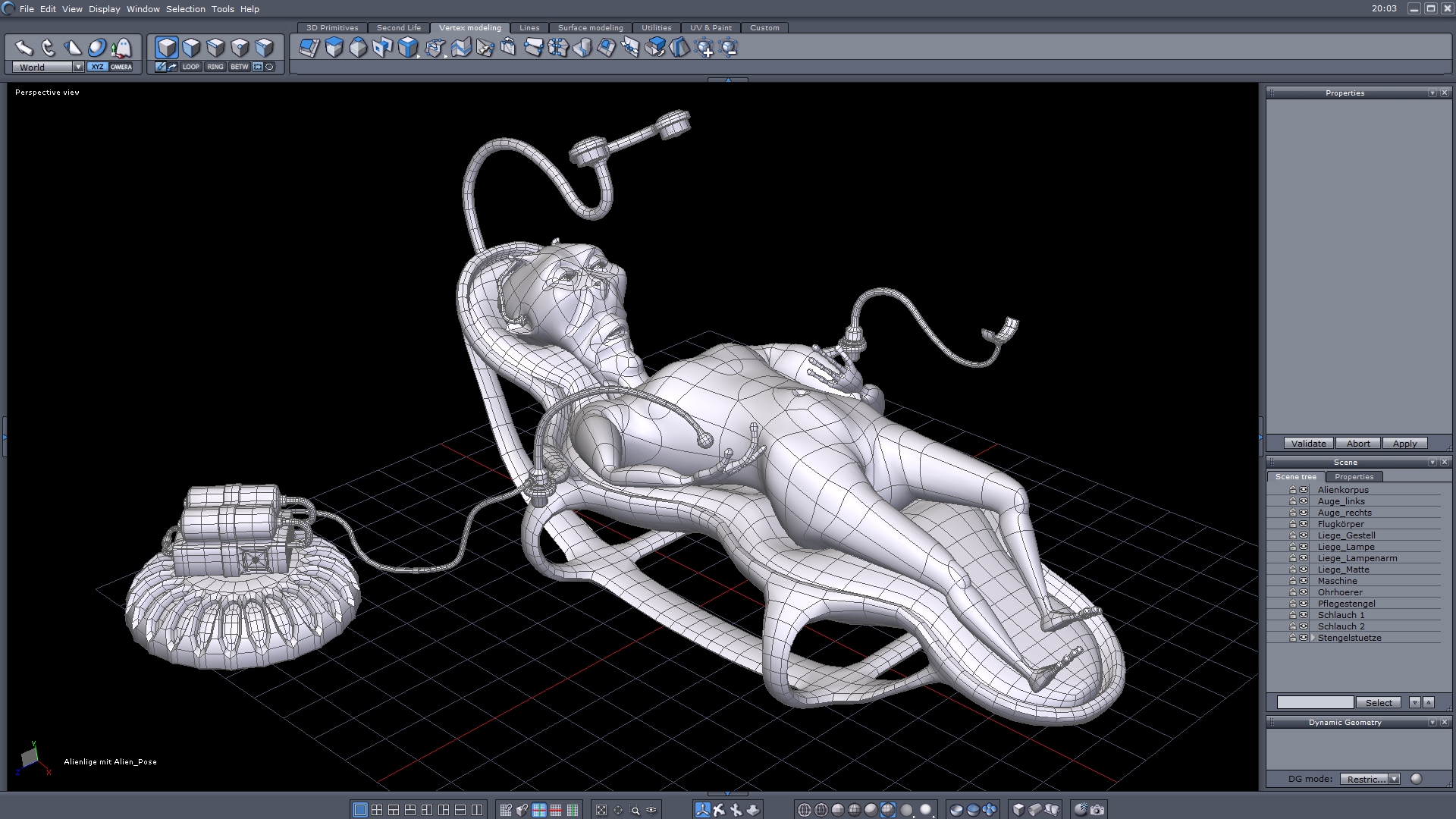This screenshot has height=819, width=1456.
Task: Select single viewport layout icon in bottom bar
Action: (x=360, y=810)
